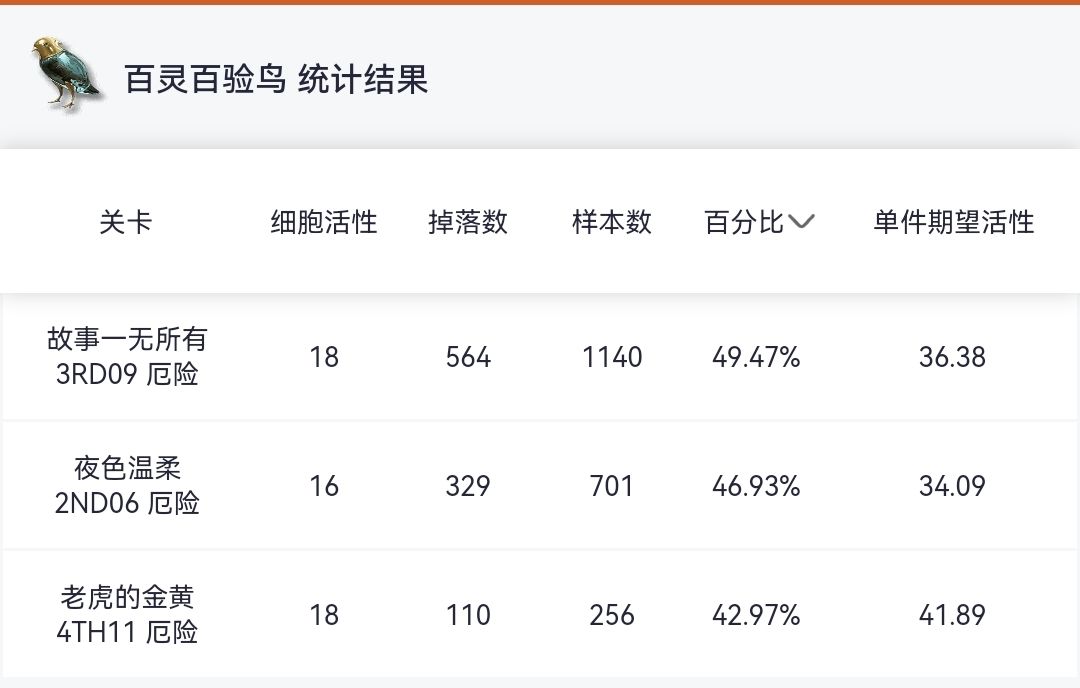Select the 46.93% percentage cell
The width and height of the screenshot is (1080, 688).
756,486
